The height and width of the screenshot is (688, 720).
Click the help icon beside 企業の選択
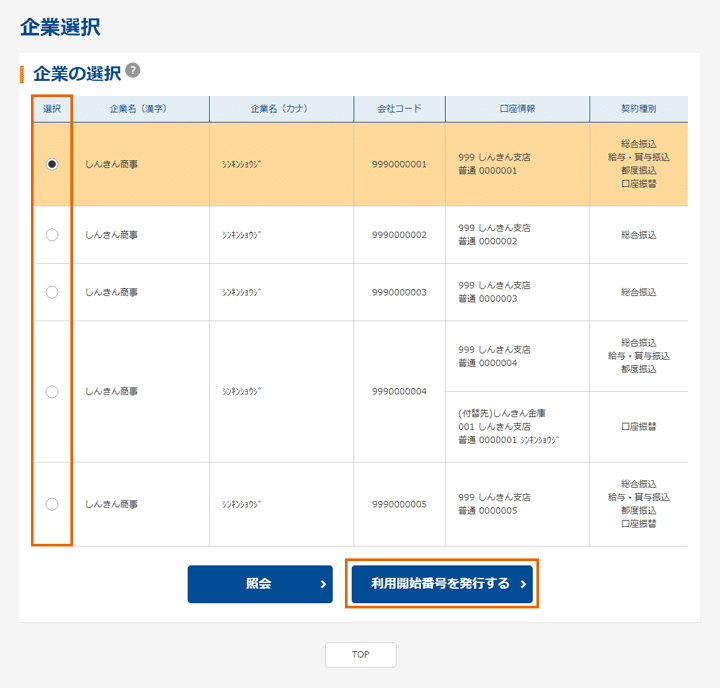(133, 71)
